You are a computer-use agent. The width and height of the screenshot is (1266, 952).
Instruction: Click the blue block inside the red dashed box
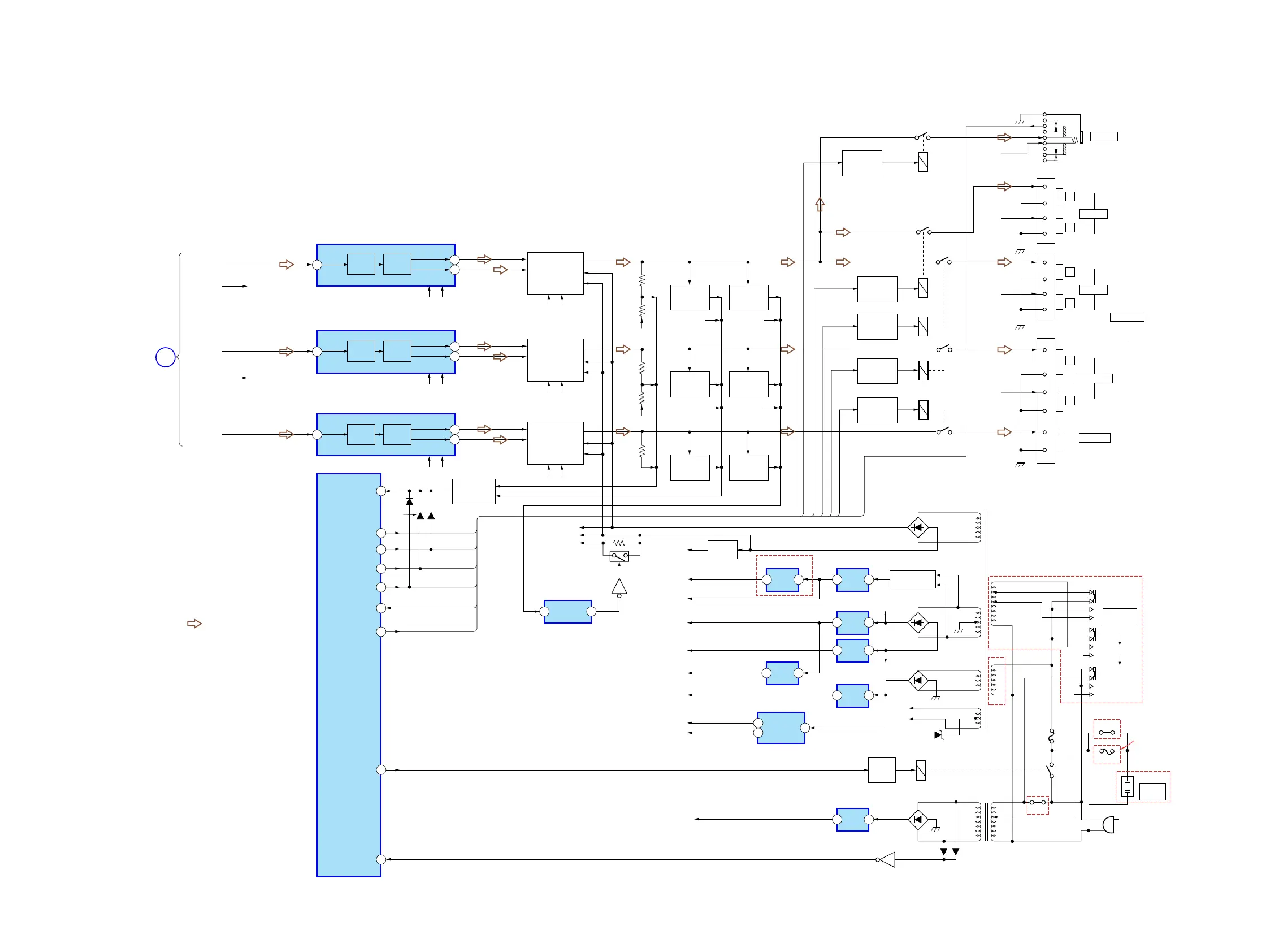tap(782, 580)
